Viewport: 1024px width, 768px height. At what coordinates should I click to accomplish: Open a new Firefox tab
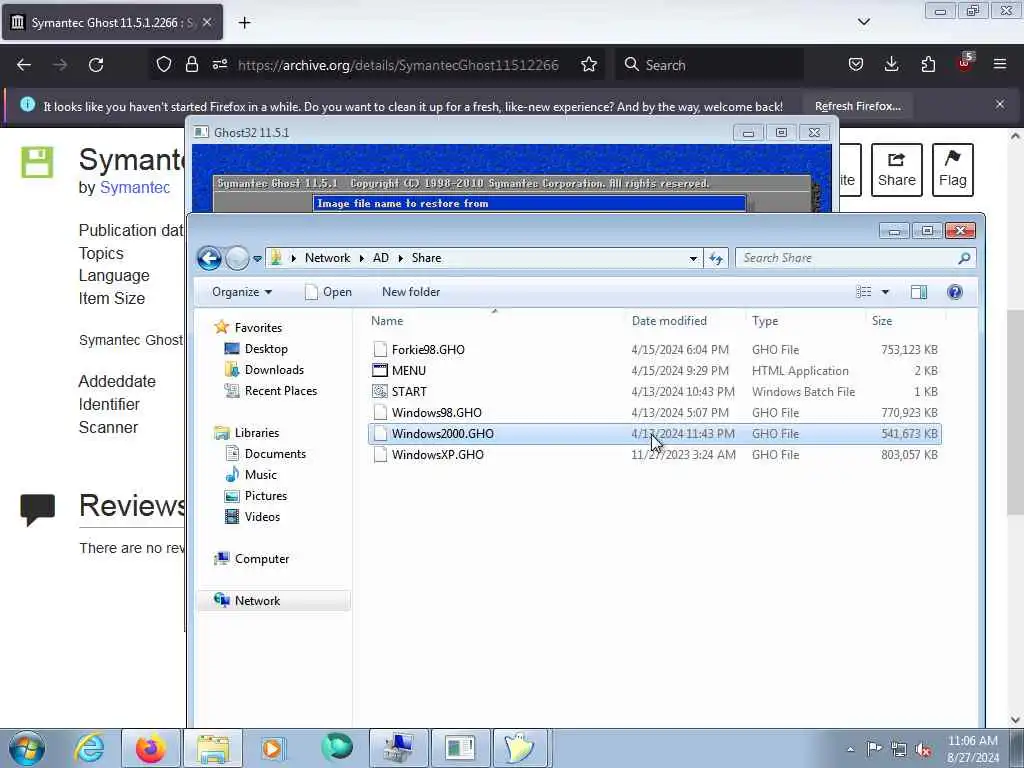(244, 23)
